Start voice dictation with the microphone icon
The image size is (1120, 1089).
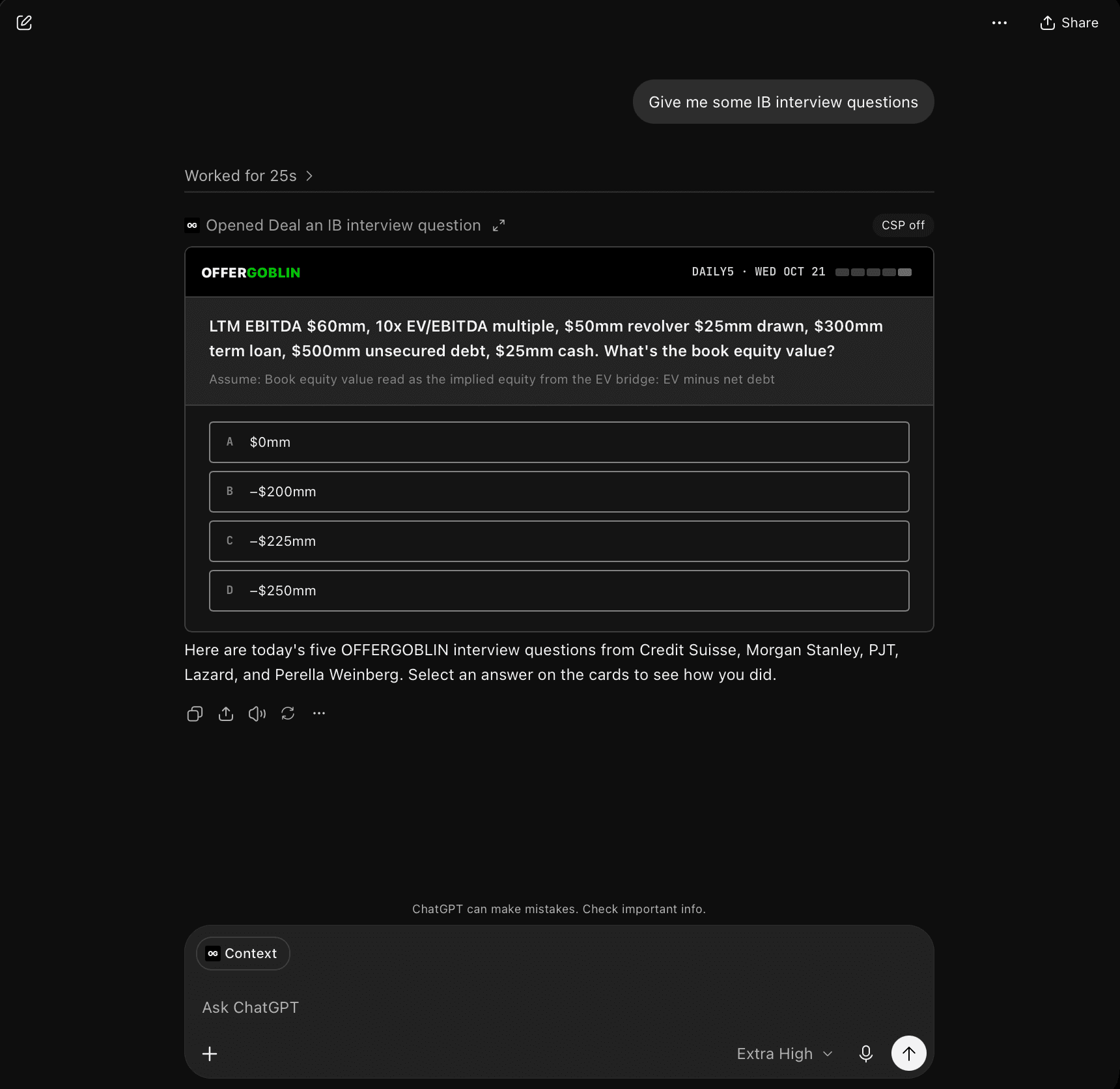[866, 1054]
